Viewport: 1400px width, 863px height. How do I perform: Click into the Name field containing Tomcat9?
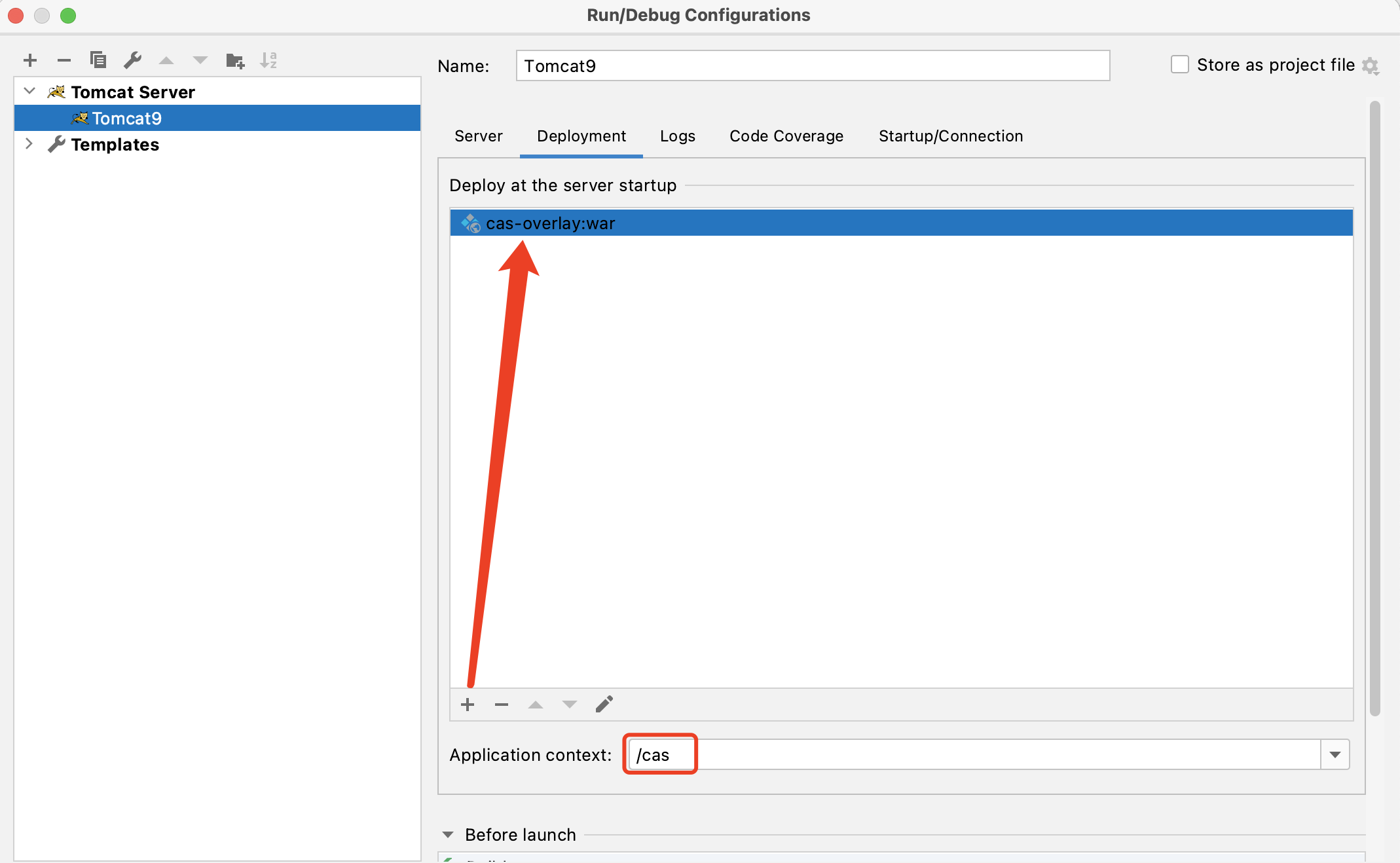click(813, 65)
